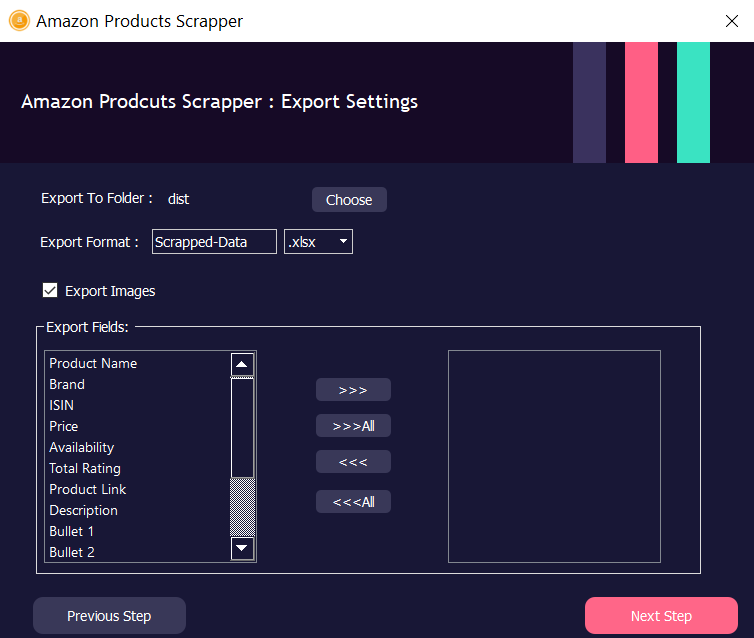Select Total Rating in fields list
Viewport: 754px width, 638px height.
coord(138,468)
